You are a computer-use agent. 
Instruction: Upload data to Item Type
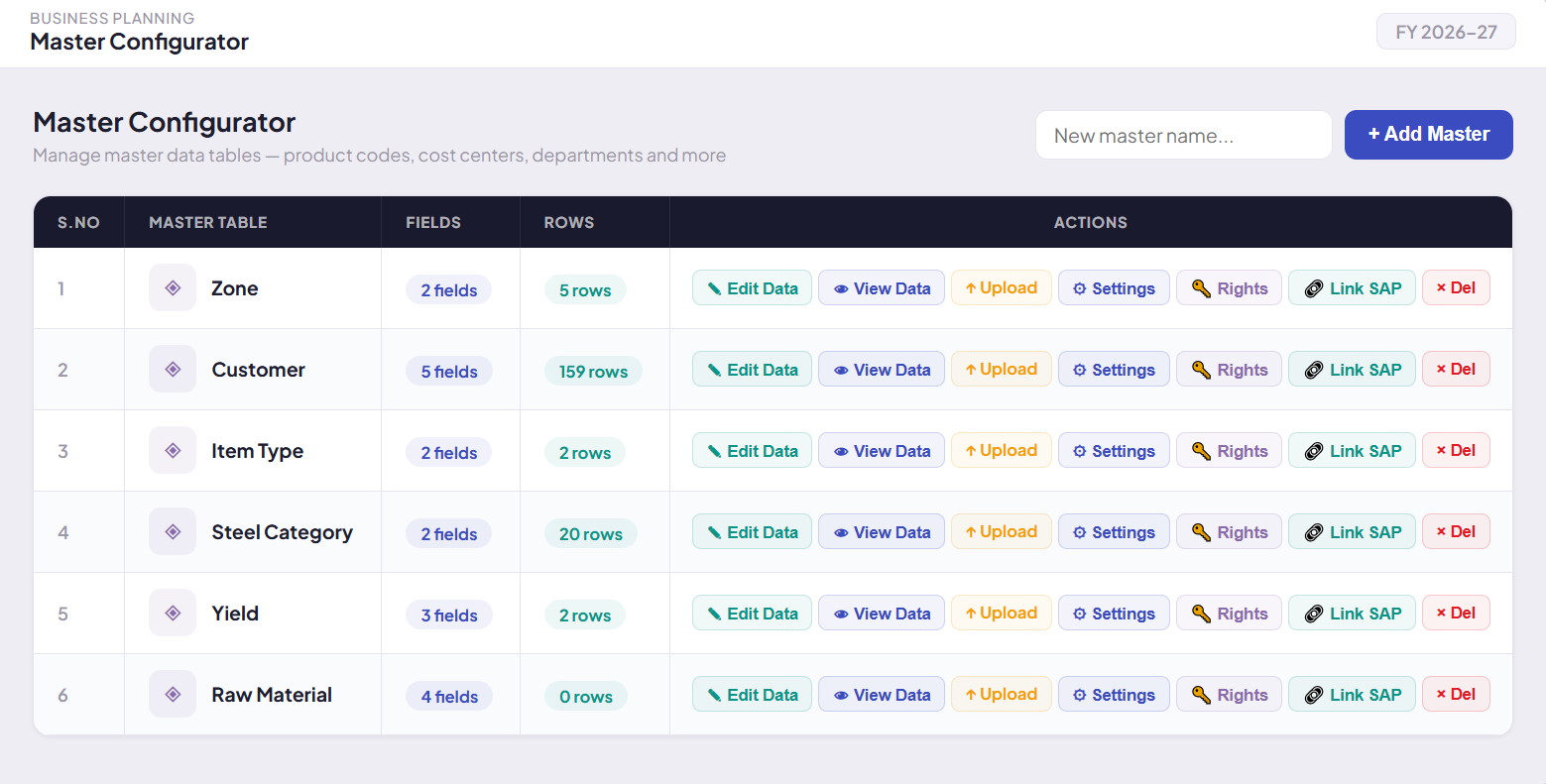[1002, 451]
